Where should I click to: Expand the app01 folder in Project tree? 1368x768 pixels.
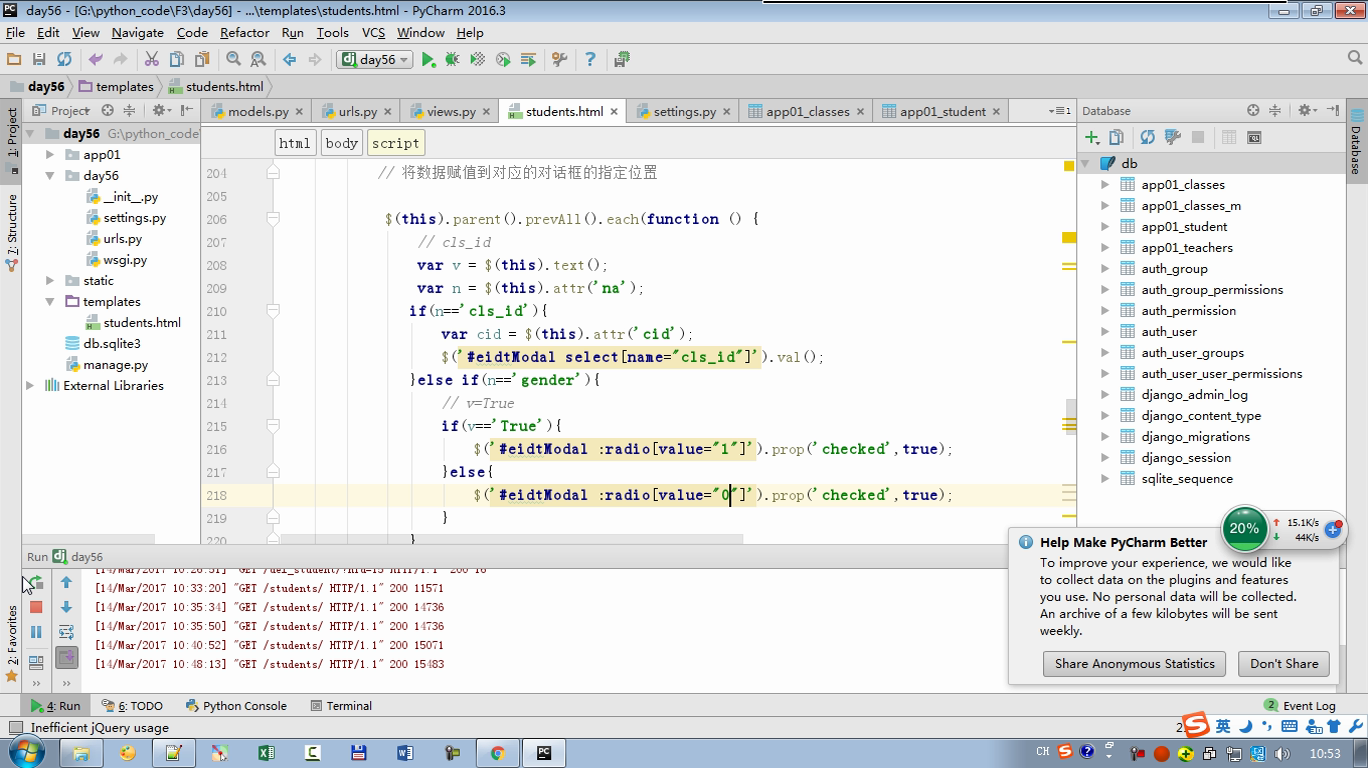[x=50, y=155]
